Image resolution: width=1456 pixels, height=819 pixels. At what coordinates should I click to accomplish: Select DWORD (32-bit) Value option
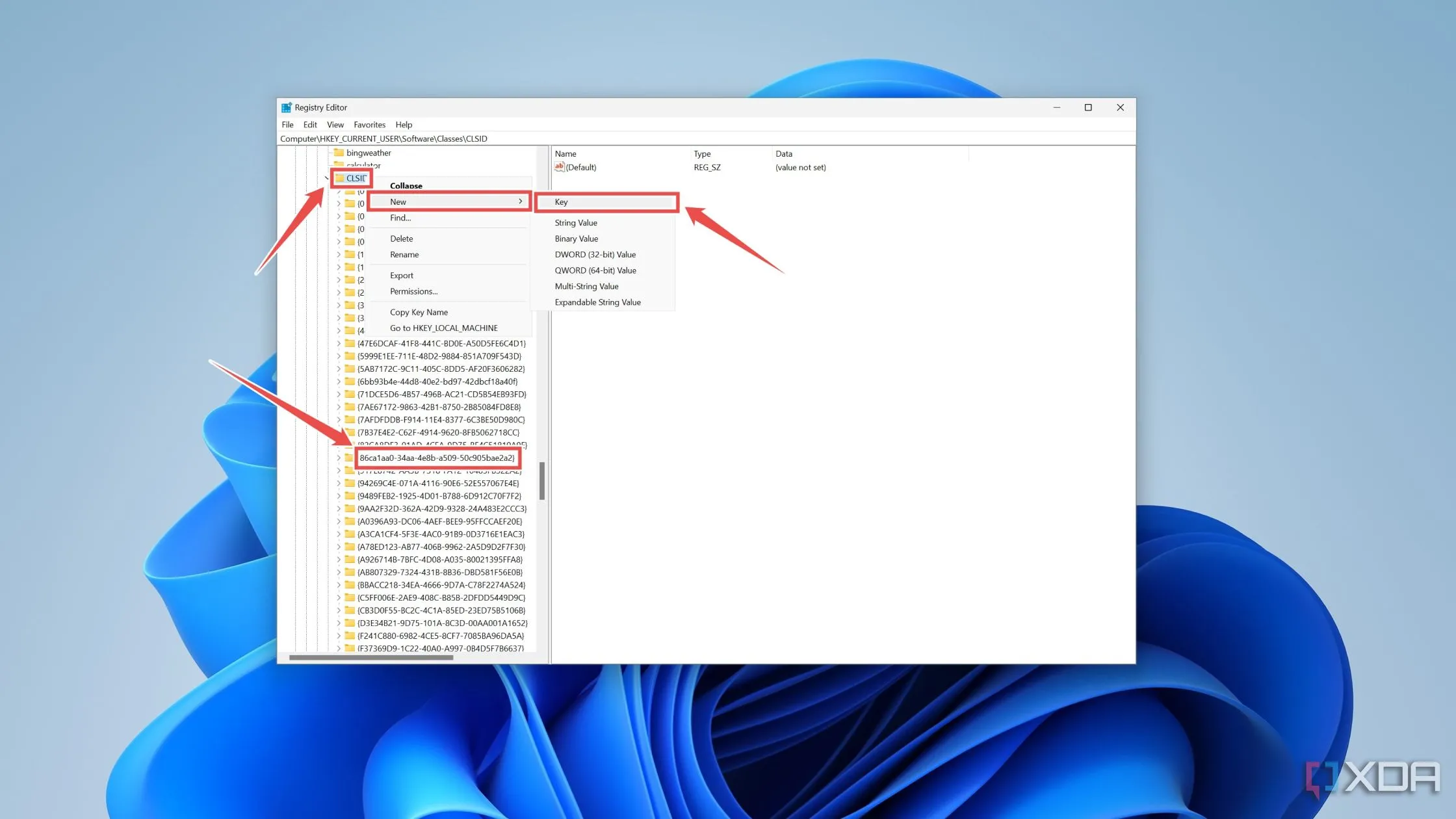coord(595,255)
